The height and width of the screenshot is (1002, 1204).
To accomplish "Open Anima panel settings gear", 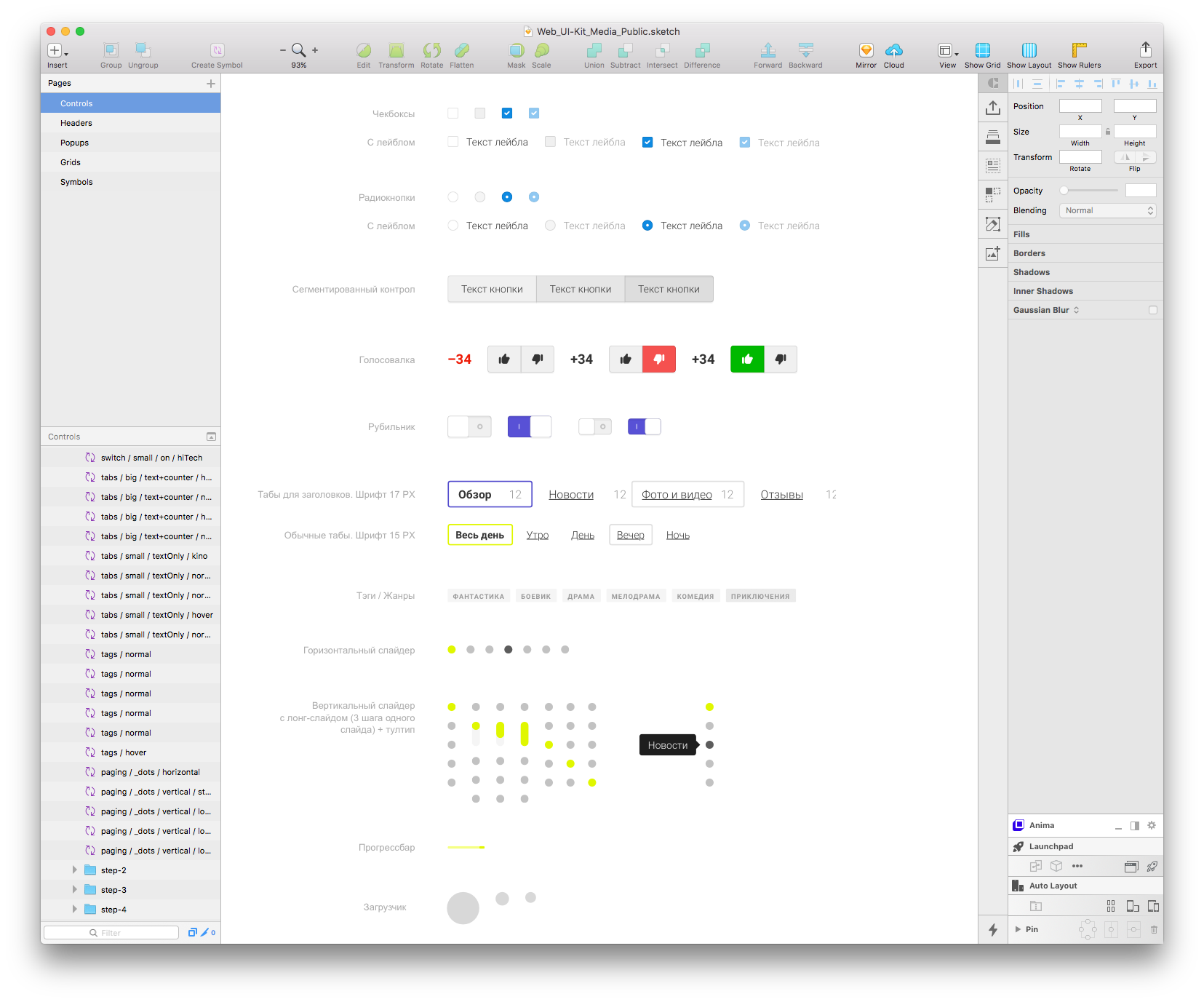I will [x=1151, y=825].
